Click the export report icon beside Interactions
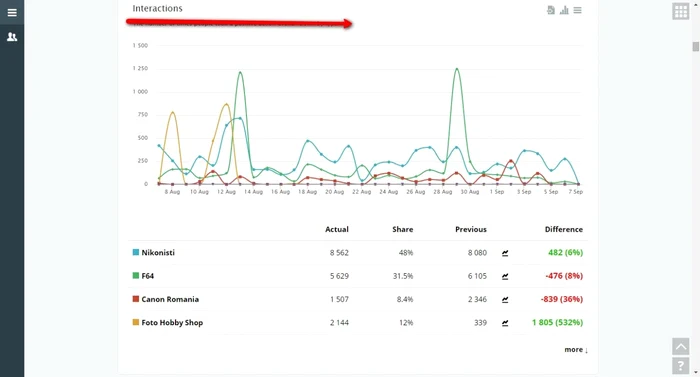The height and width of the screenshot is (377, 700). [551, 10]
